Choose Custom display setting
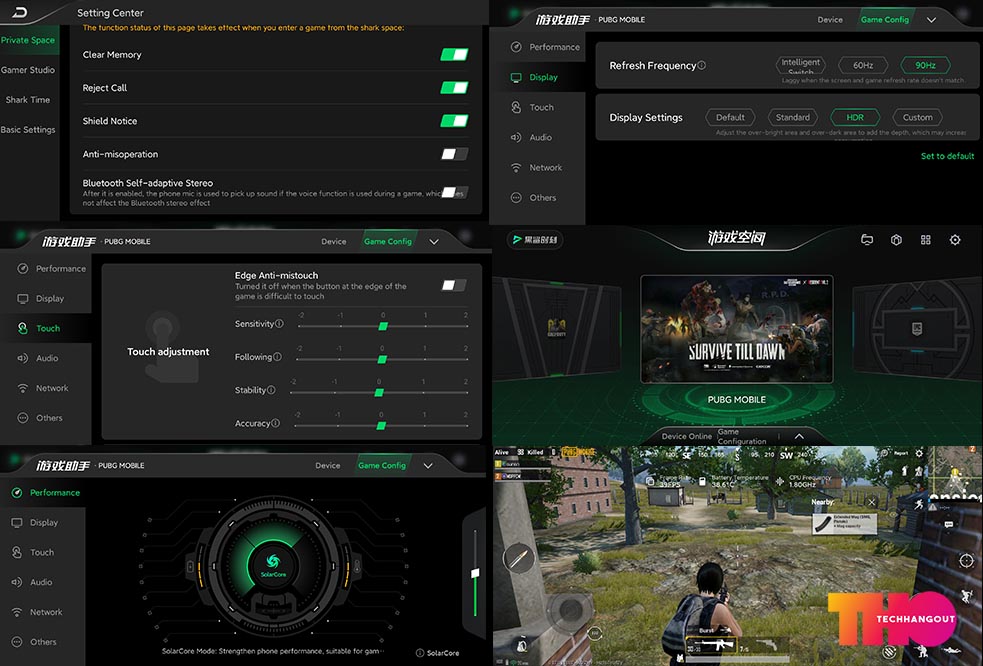 (917, 117)
